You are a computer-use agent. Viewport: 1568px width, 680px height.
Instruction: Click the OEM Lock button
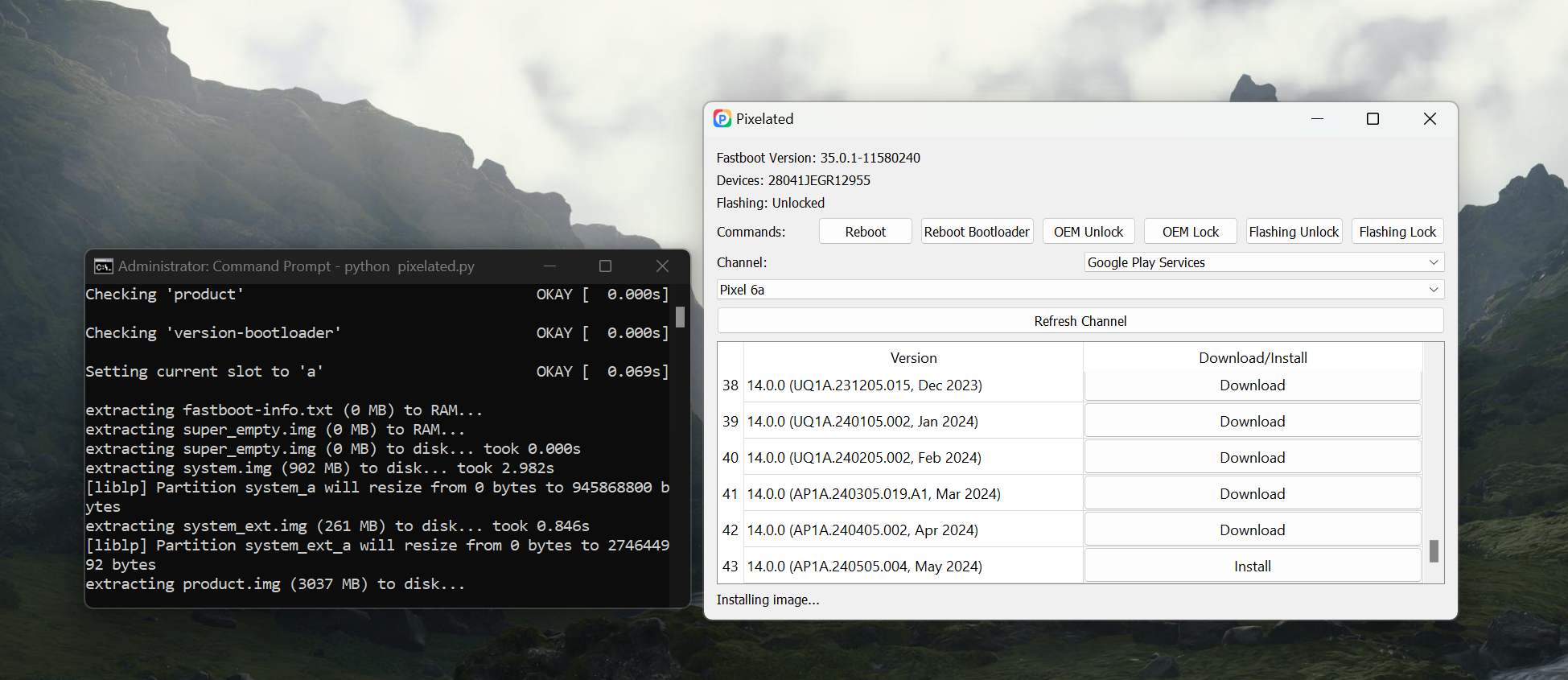1191,232
